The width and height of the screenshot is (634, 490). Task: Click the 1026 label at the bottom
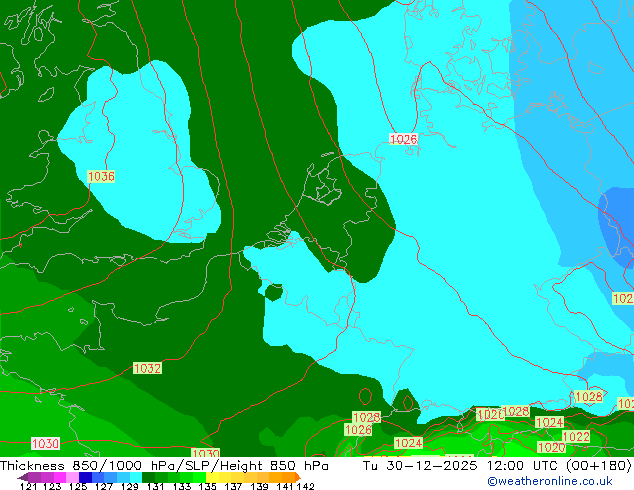(x=358, y=429)
